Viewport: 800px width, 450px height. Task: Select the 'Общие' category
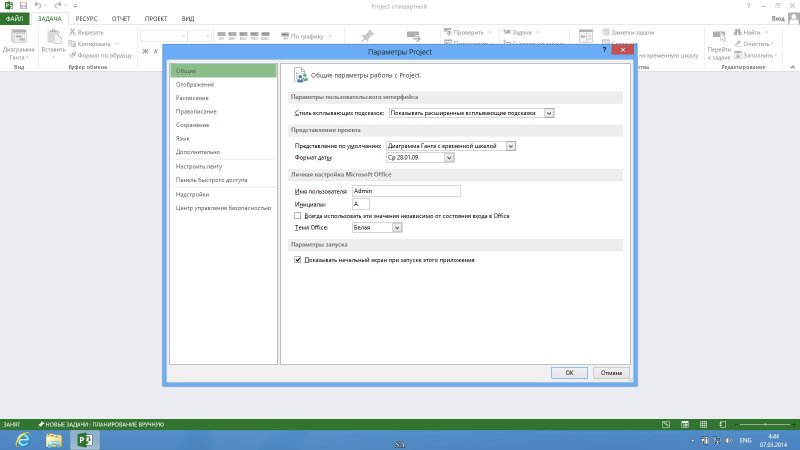point(223,70)
